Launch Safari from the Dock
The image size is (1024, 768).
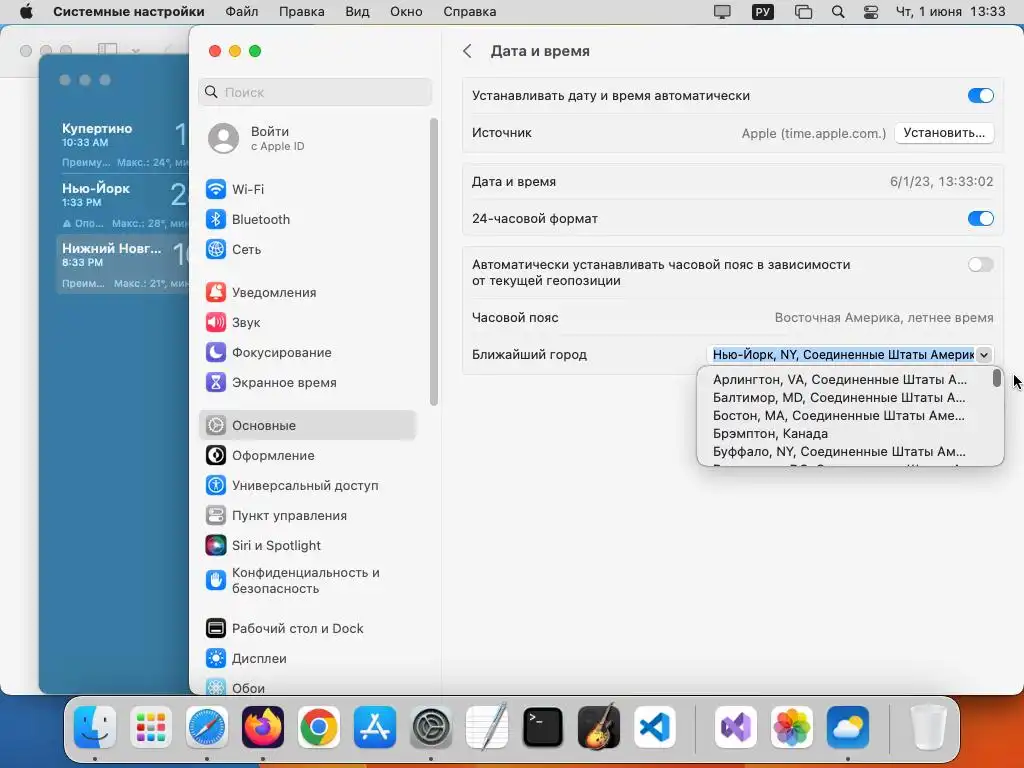tap(207, 727)
